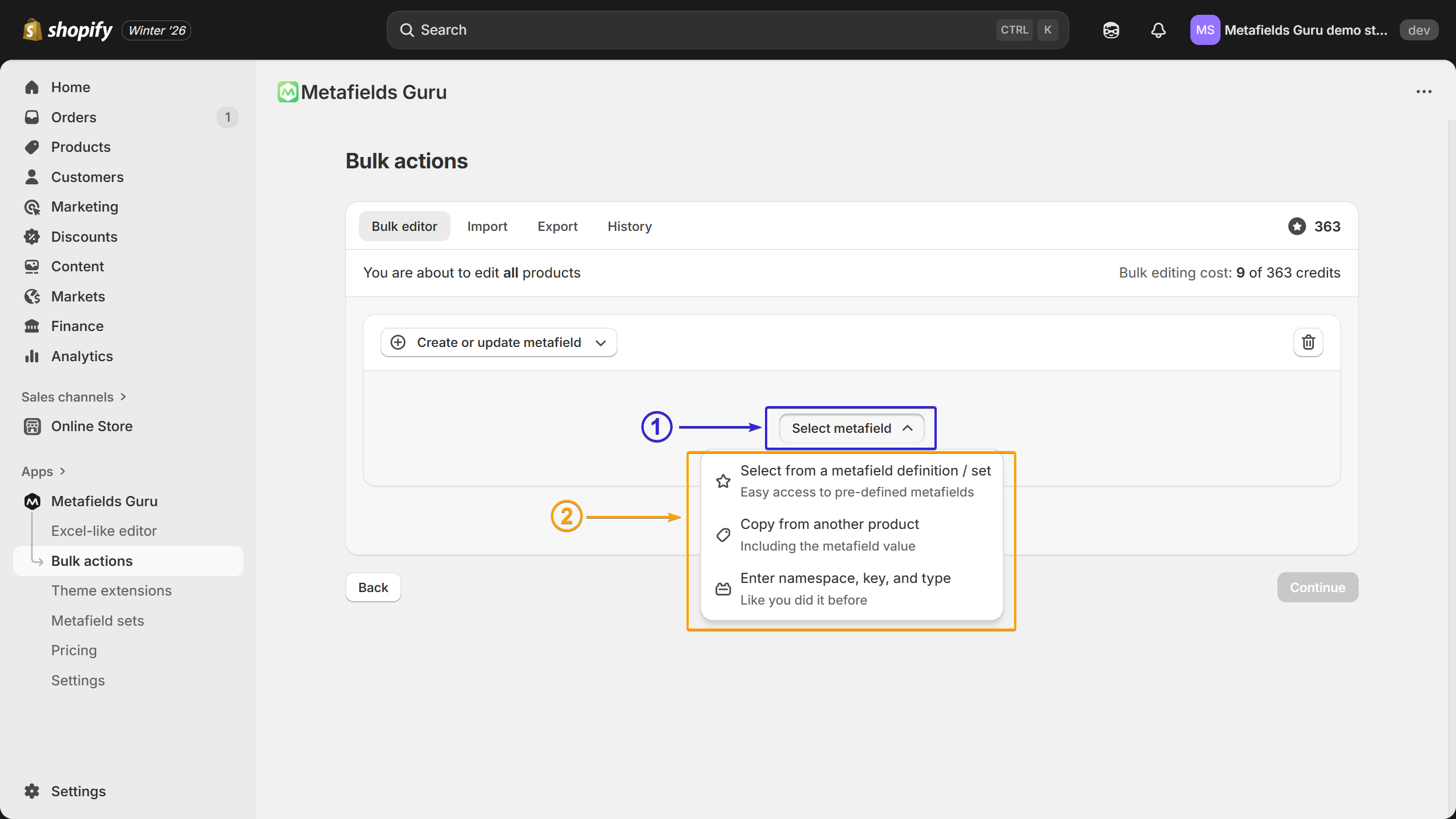Click the Sidekick assistant icon in top bar

pos(1111,30)
